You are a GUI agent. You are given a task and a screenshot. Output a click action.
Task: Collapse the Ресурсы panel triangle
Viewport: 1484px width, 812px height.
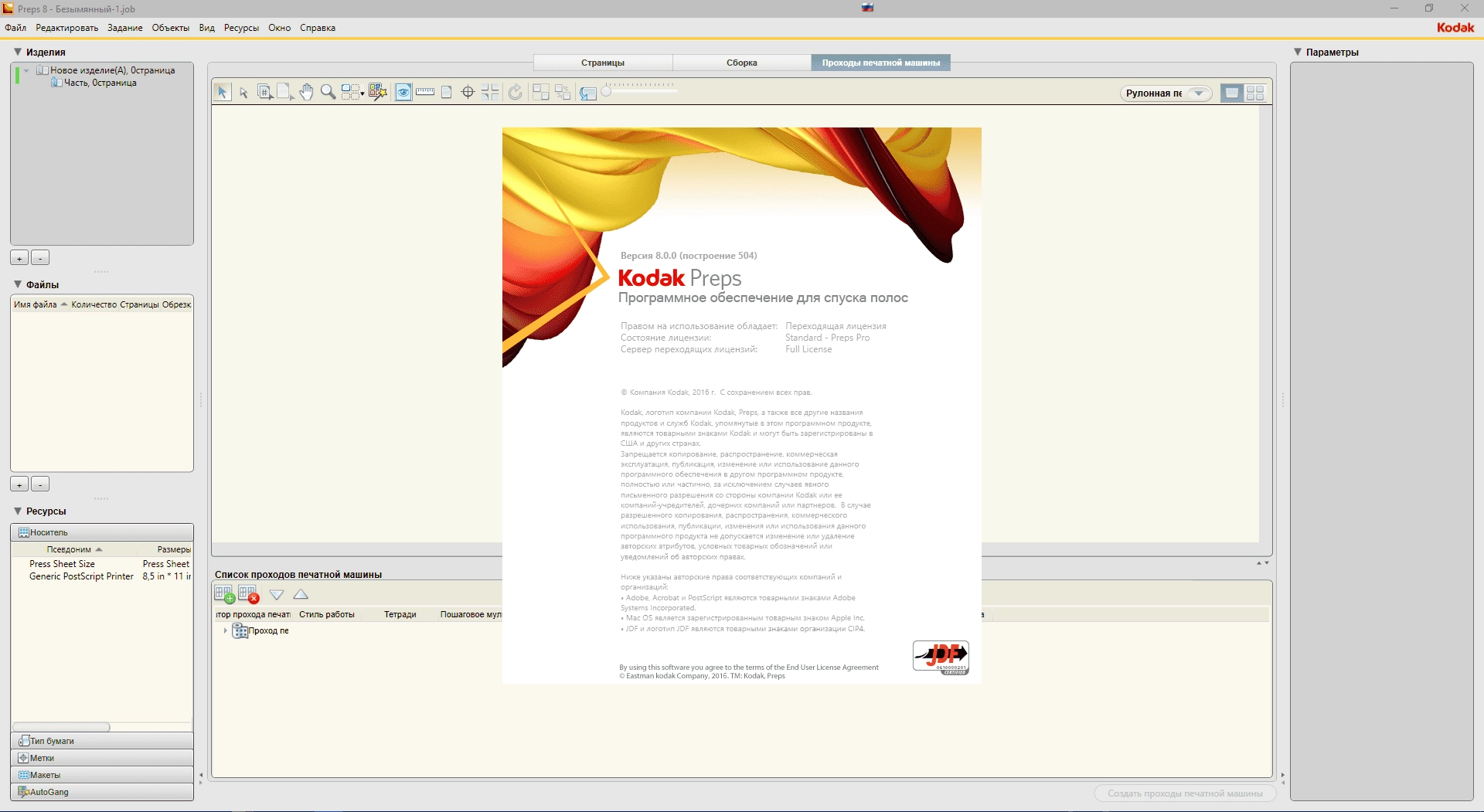[18, 511]
